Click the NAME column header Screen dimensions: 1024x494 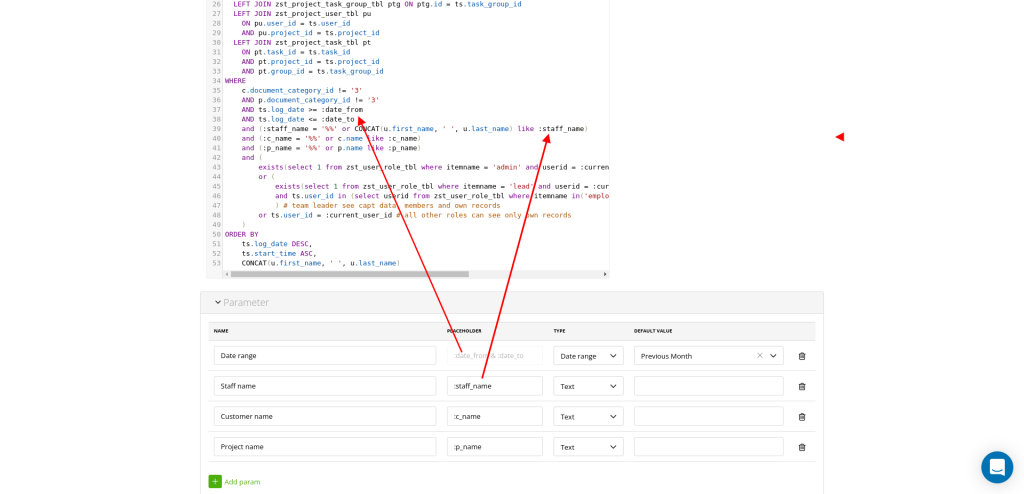coord(221,331)
